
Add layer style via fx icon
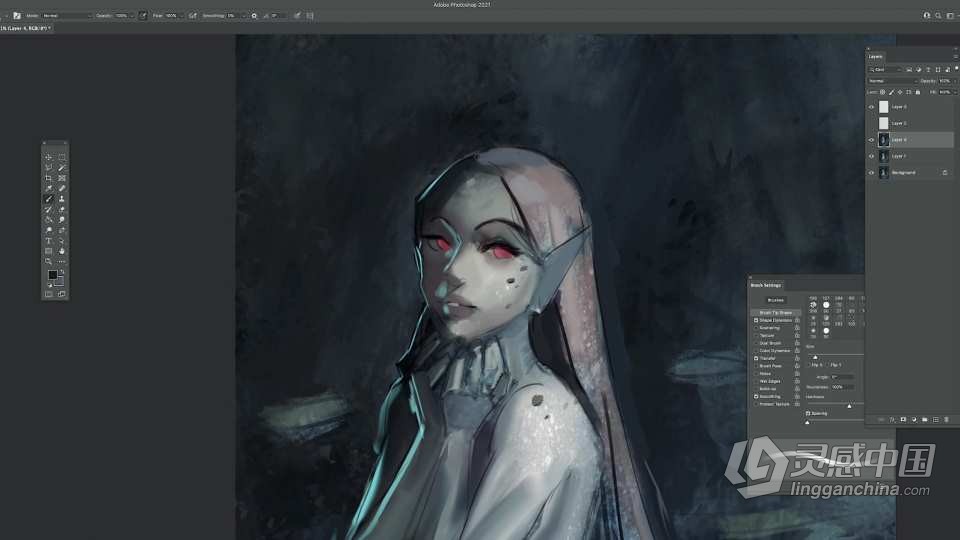[892, 419]
